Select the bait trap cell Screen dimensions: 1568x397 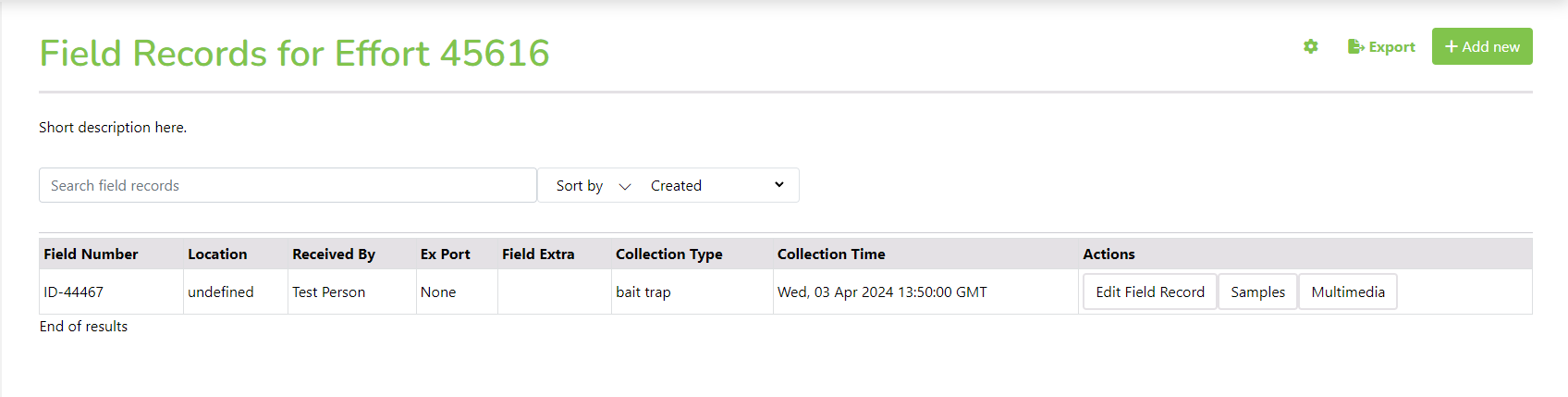point(692,292)
